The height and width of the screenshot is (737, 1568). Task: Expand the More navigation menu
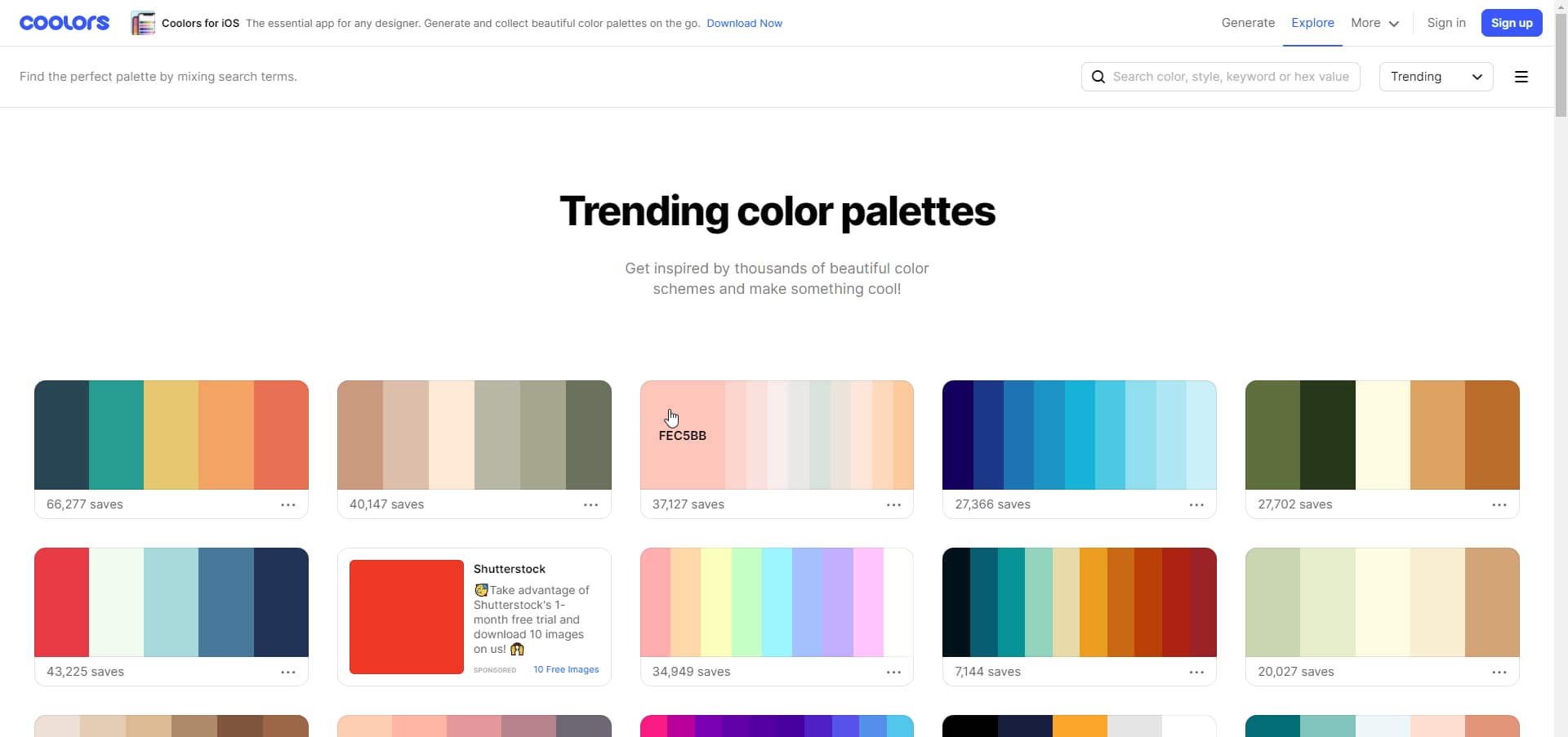[1373, 22]
